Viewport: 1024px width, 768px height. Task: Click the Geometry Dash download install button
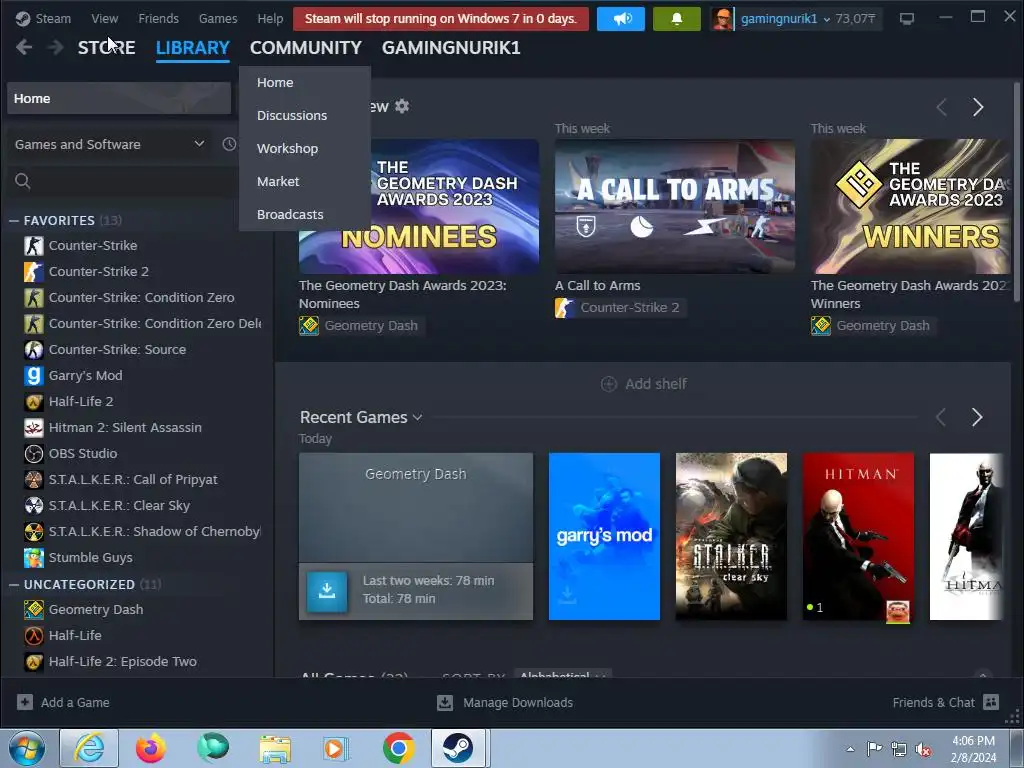point(327,591)
